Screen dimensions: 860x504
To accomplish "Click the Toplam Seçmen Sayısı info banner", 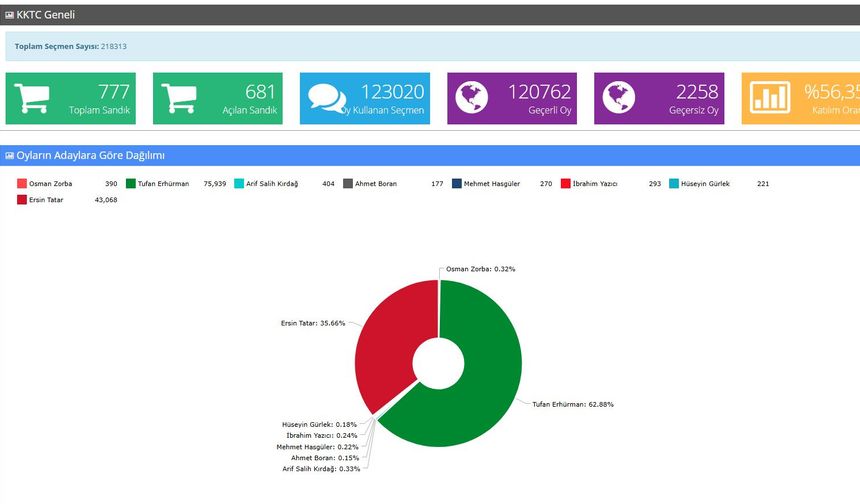I will [x=430, y=46].
